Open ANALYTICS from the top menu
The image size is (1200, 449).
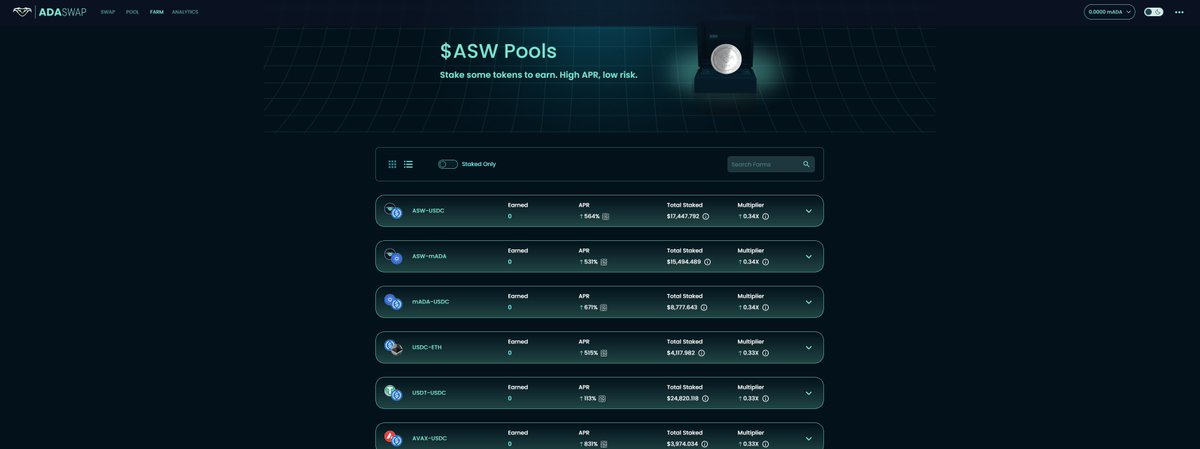[185, 12]
